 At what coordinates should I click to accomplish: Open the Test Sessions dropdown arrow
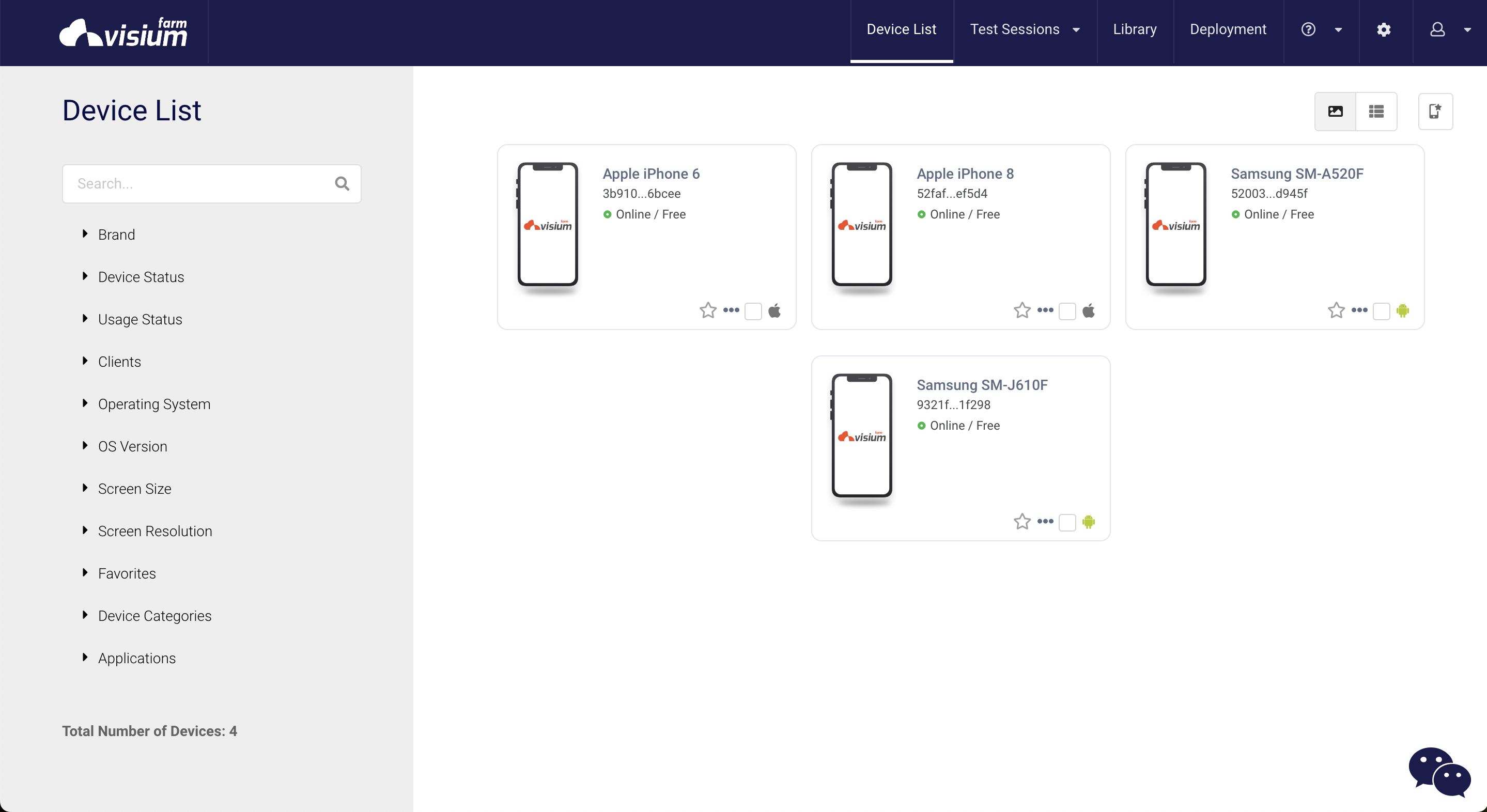click(x=1076, y=30)
